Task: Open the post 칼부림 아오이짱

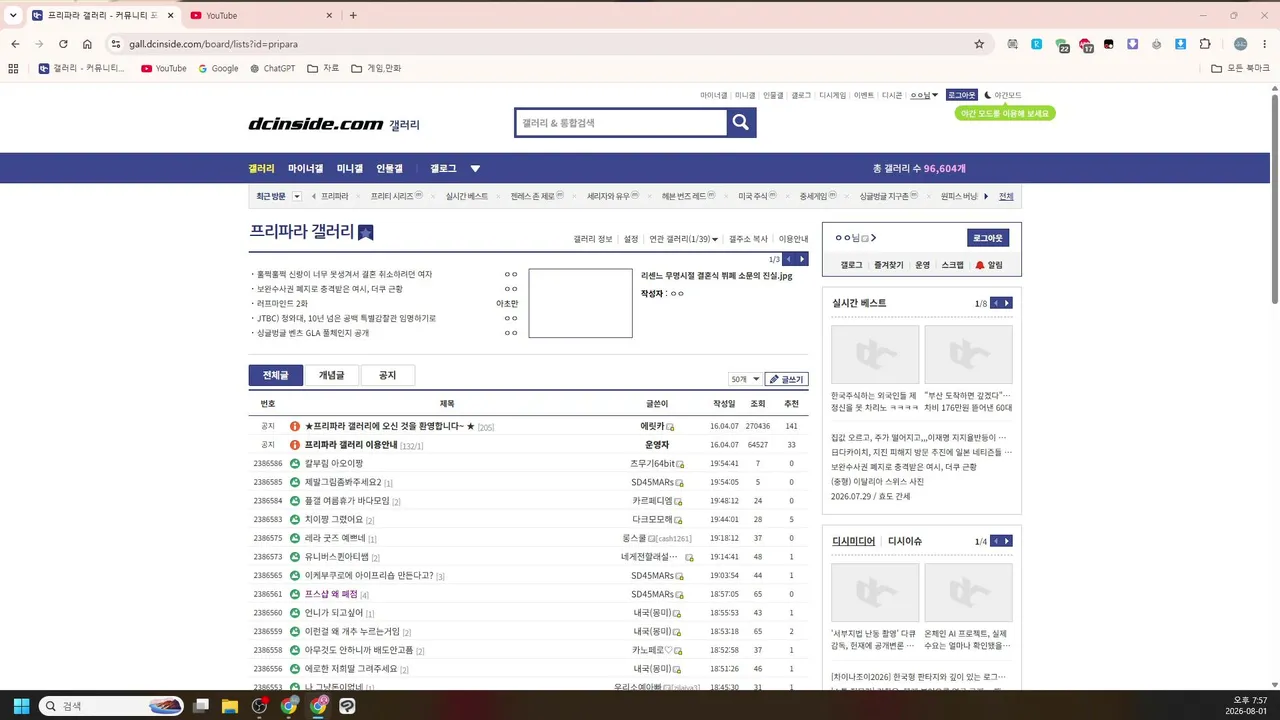Action: pyautogui.click(x=334, y=464)
